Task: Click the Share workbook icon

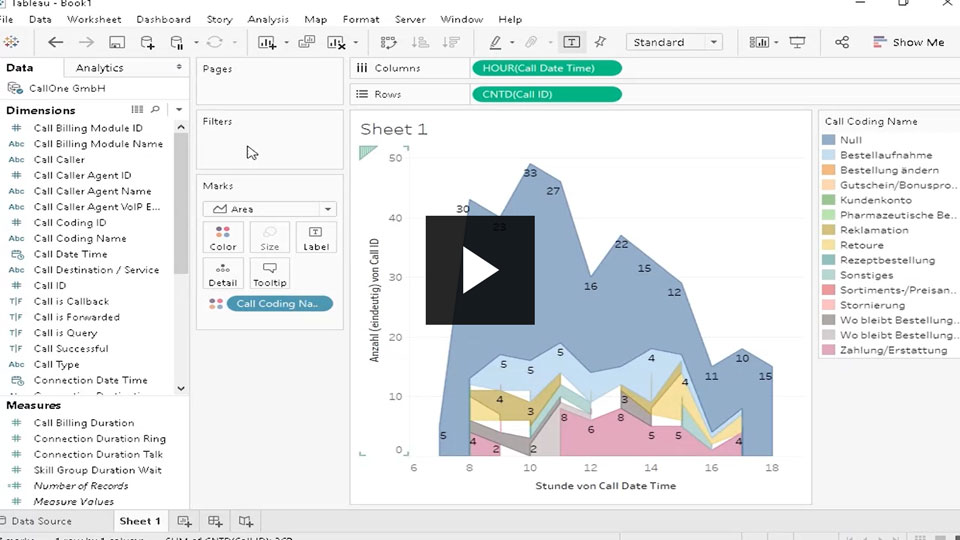Action: point(842,42)
